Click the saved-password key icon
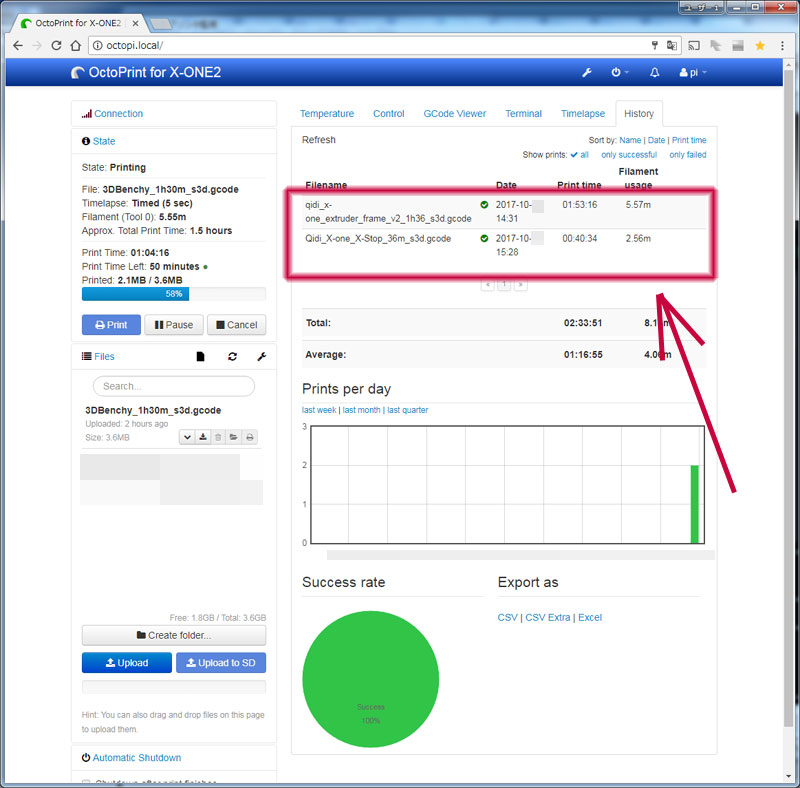The image size is (800, 788). click(x=655, y=46)
